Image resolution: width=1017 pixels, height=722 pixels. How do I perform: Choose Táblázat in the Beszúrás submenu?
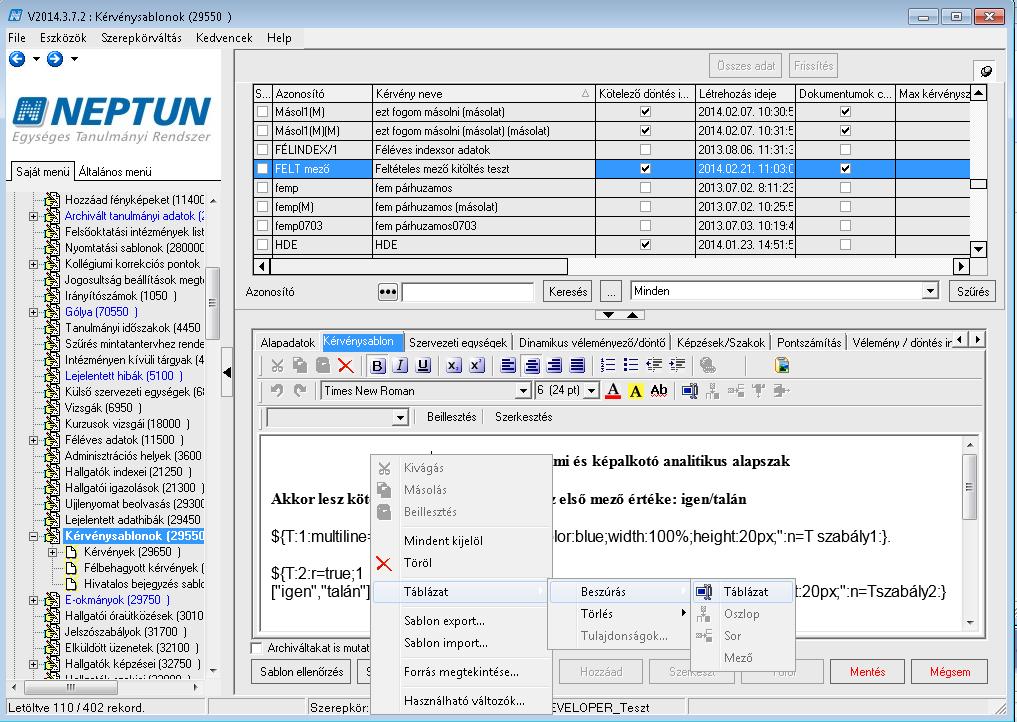[746, 592]
